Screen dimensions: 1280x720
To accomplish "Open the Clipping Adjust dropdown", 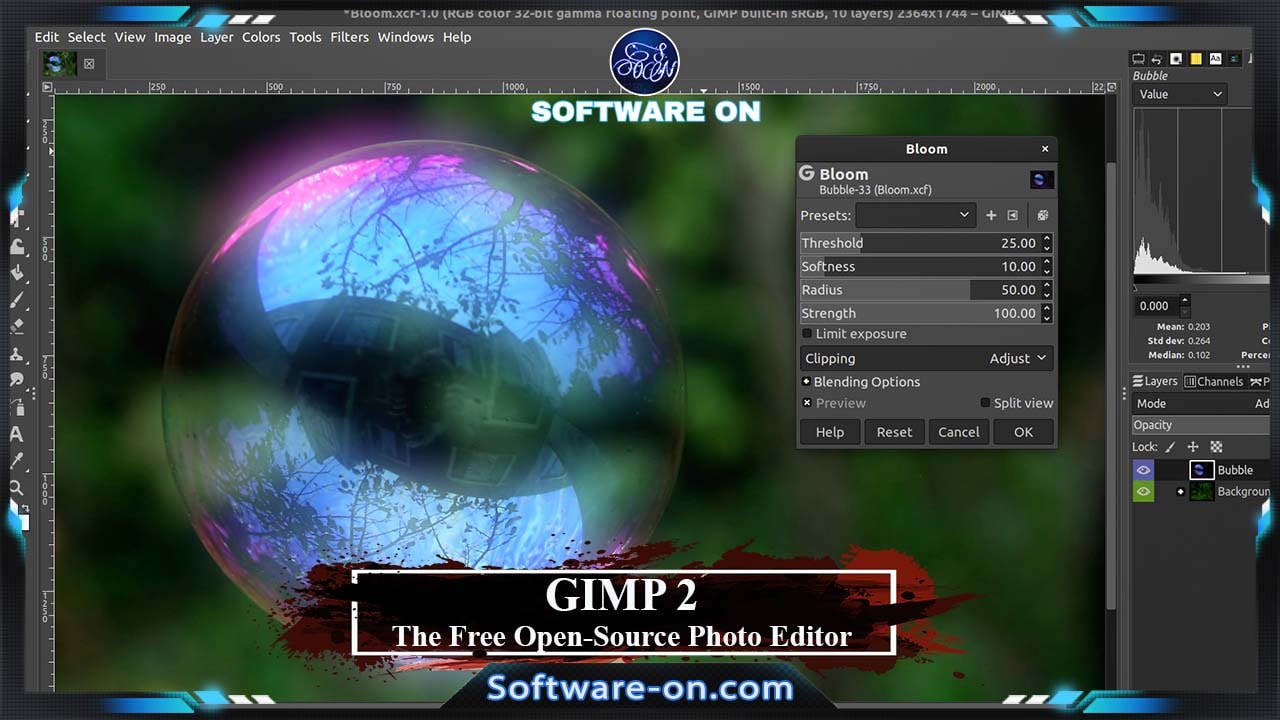I will 926,358.
